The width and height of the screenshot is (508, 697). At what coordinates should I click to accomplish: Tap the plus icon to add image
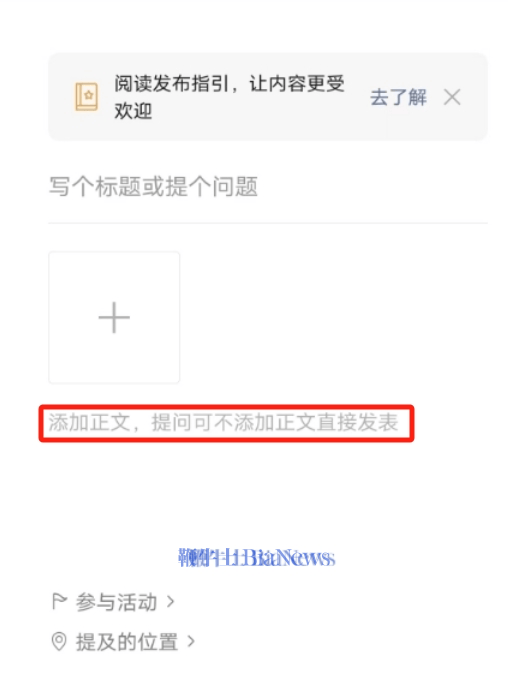point(114,317)
